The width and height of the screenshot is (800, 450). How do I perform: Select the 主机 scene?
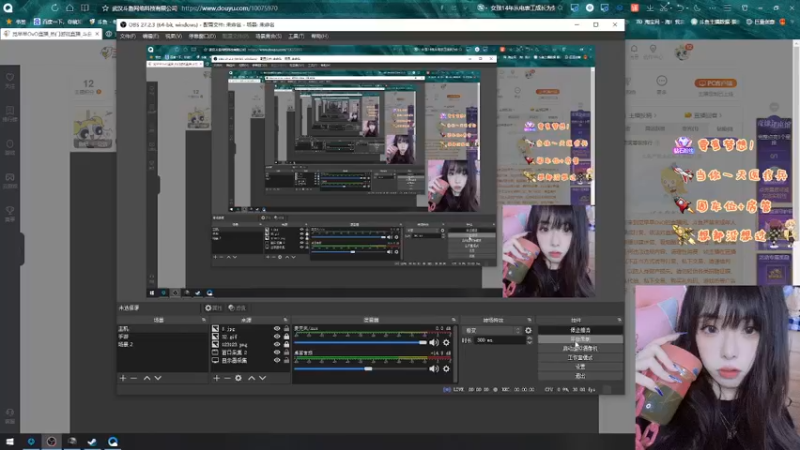coord(162,329)
